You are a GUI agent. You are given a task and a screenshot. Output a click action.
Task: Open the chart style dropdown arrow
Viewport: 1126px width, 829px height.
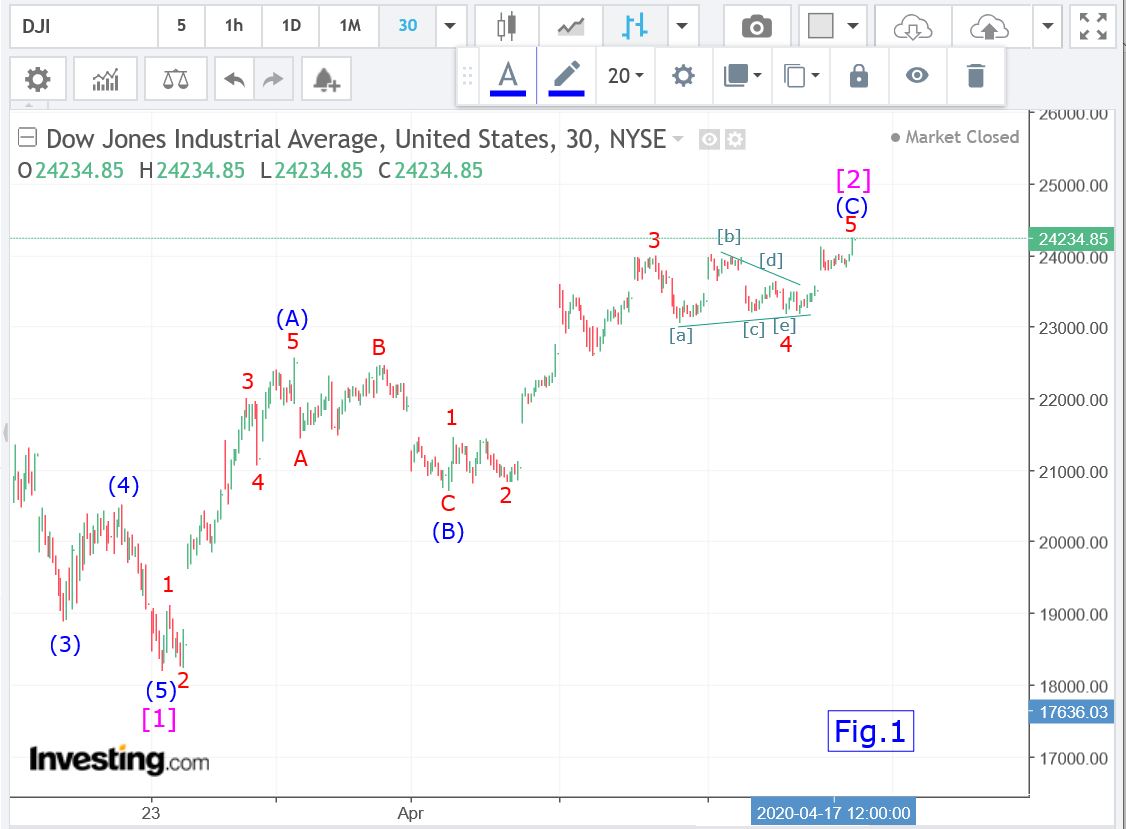(x=682, y=27)
